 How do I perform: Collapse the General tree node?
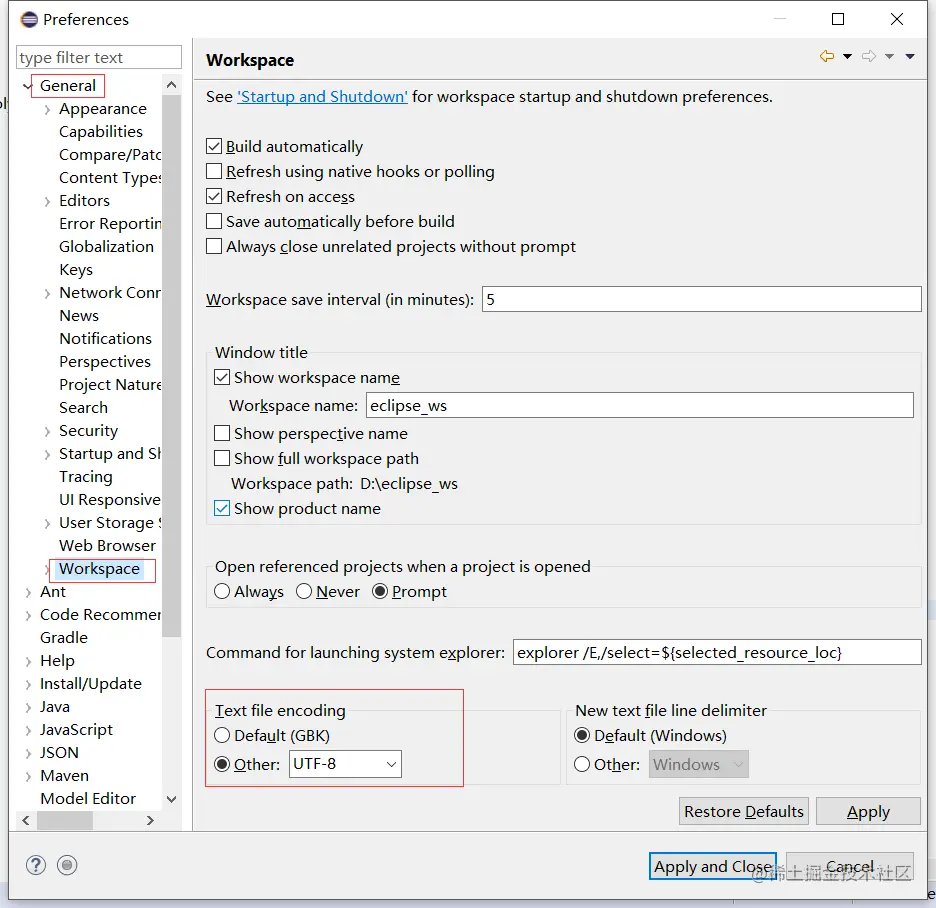click(27, 87)
